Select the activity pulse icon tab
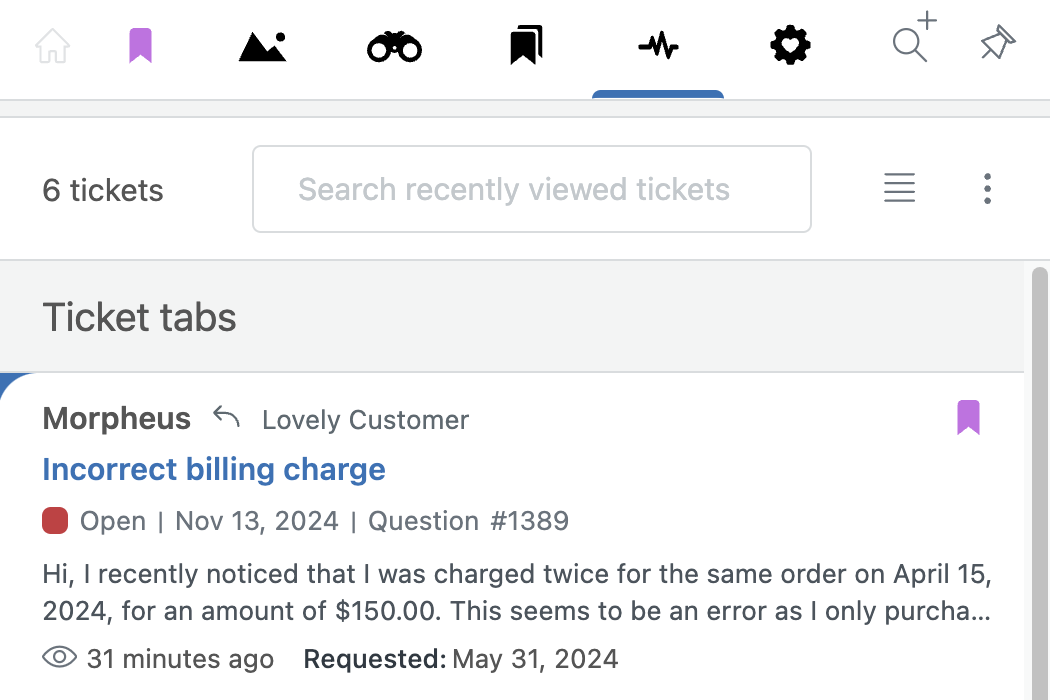The image size is (1050, 700). tap(658, 46)
